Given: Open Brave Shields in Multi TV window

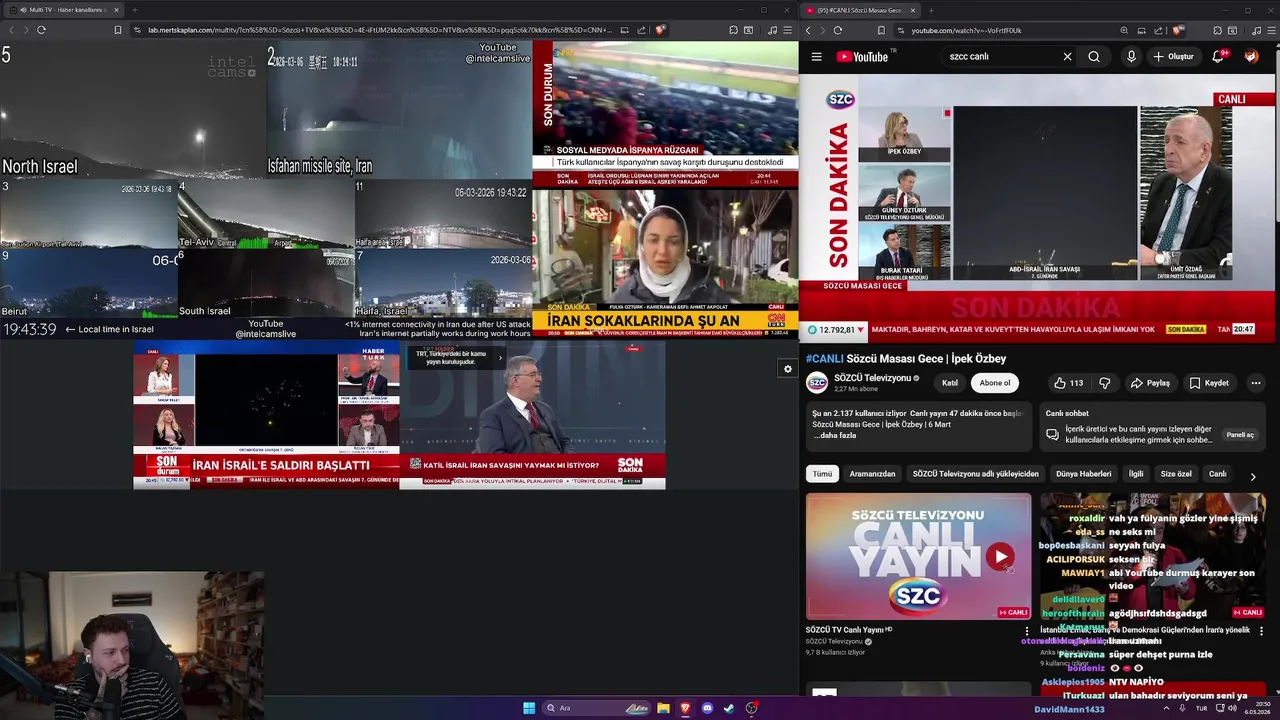Looking at the screenshot, I should 660,30.
